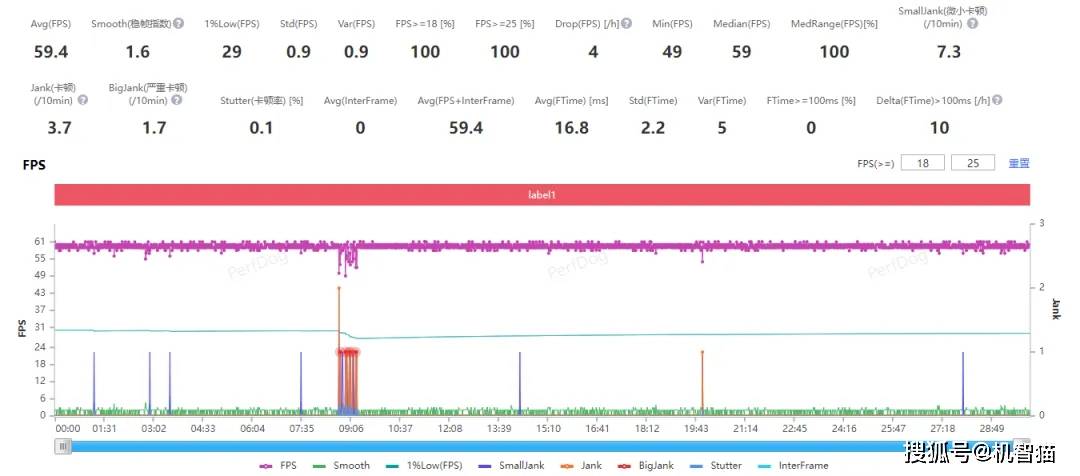
Task: Toggle Jank series in chart legend
Action: [581, 466]
